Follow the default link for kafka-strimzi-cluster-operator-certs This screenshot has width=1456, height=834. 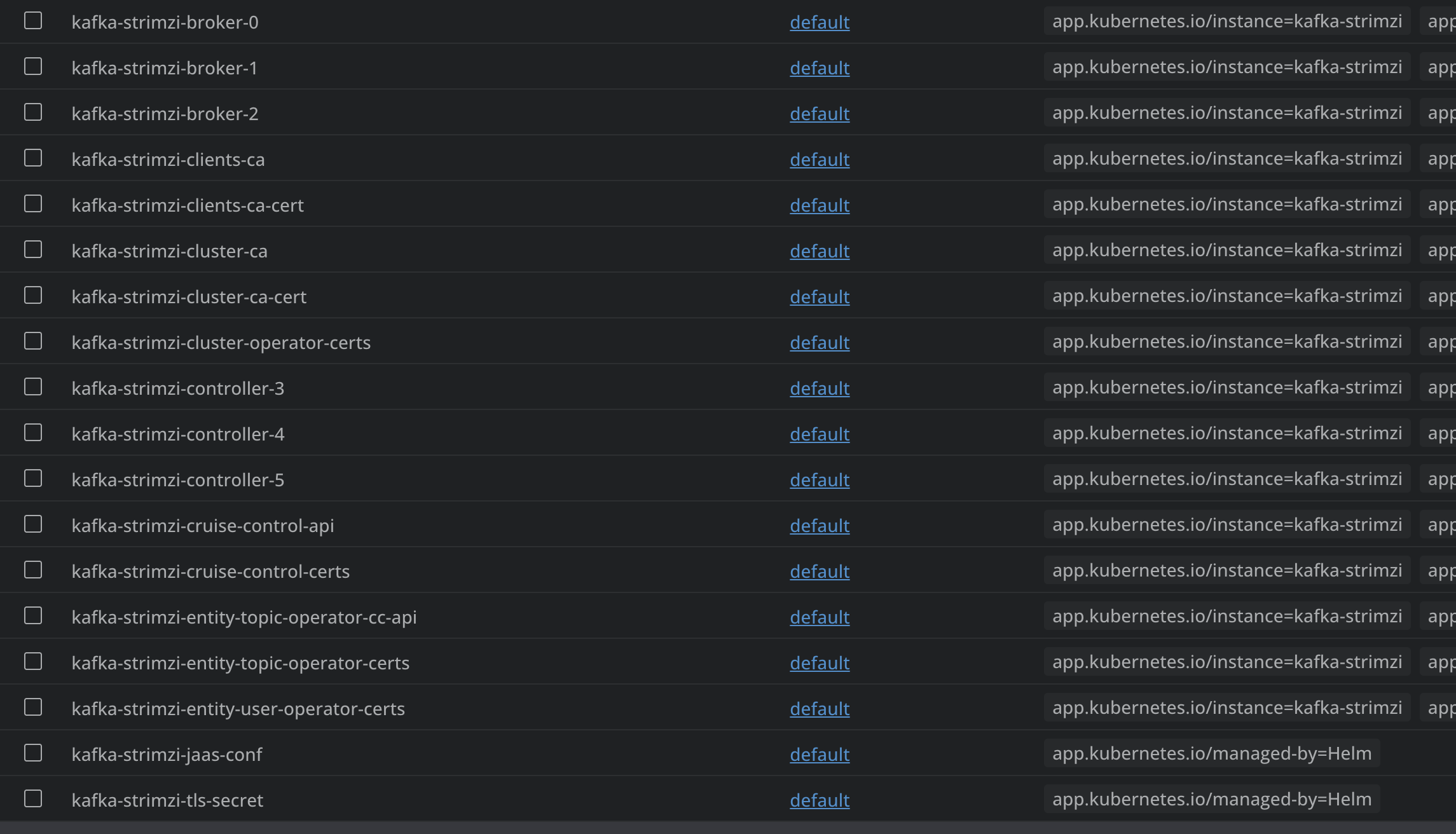coord(820,343)
